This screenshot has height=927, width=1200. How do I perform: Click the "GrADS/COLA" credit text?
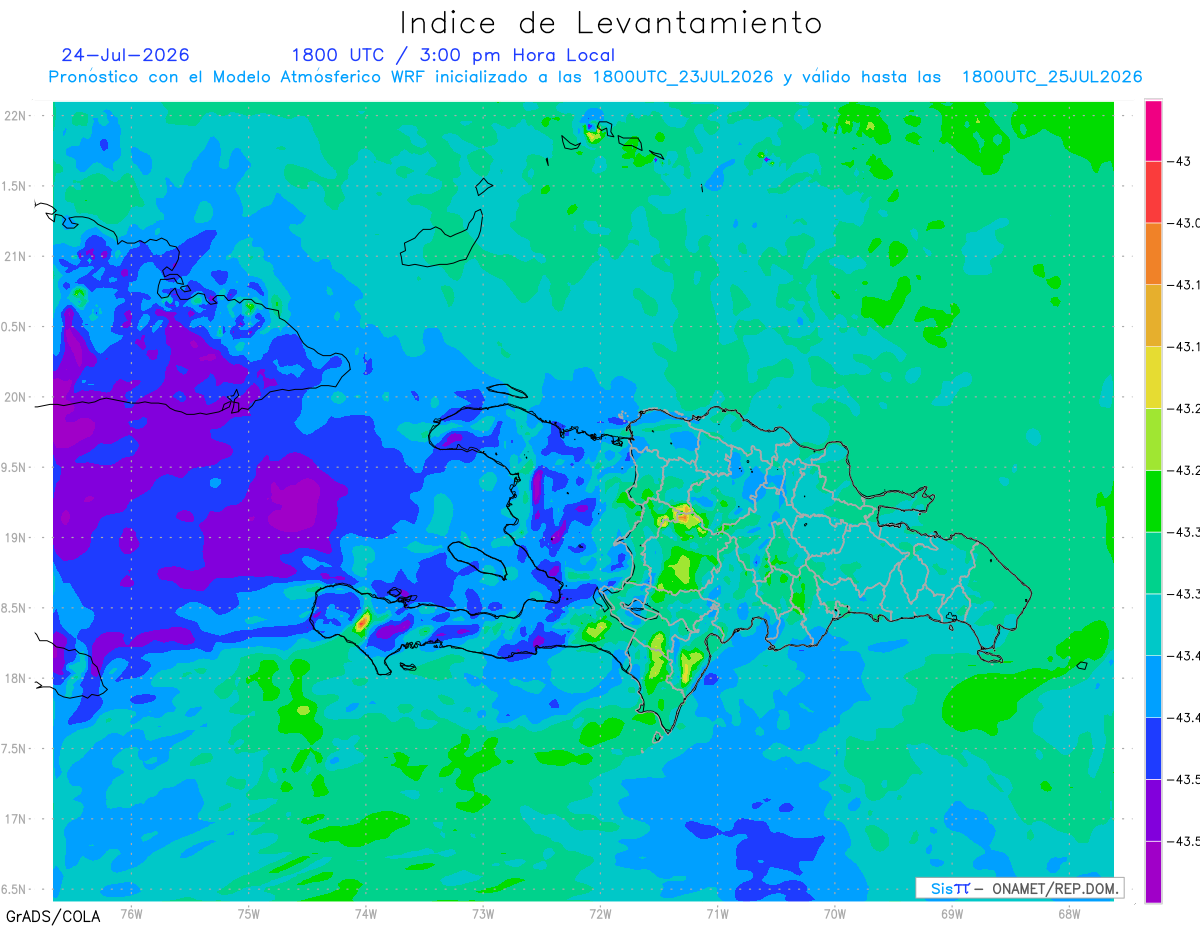[53, 916]
